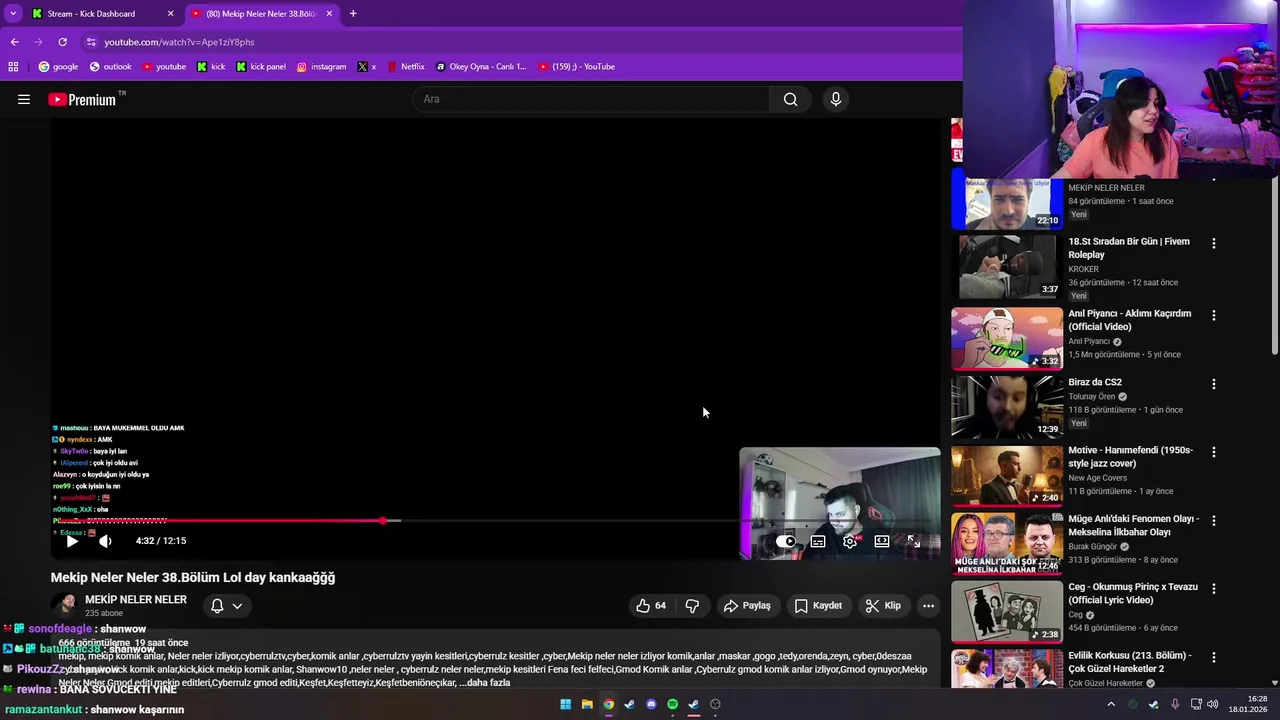
Task: Open Biraz da CS2 video title
Action: click(1095, 382)
